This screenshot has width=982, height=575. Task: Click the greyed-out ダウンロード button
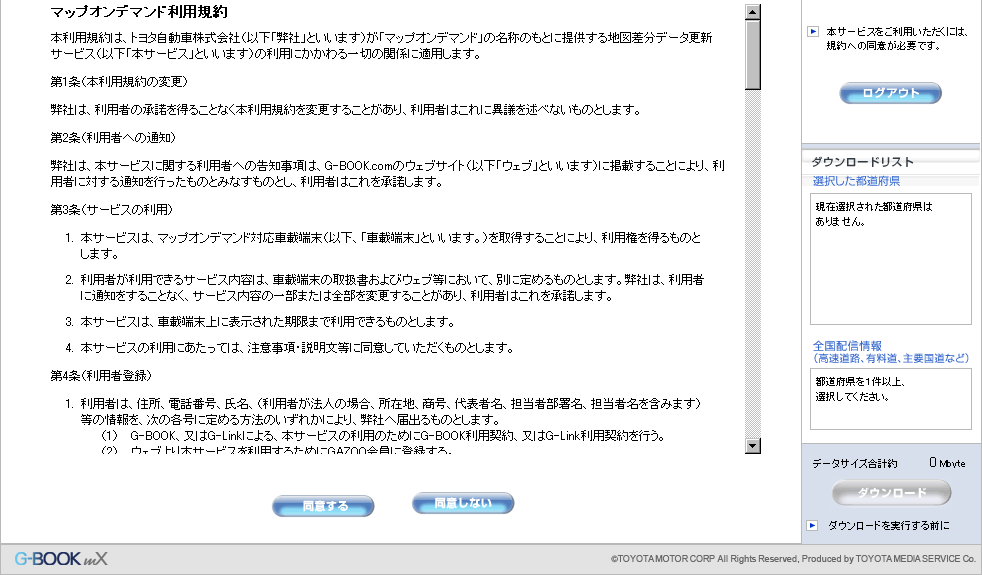[891, 492]
